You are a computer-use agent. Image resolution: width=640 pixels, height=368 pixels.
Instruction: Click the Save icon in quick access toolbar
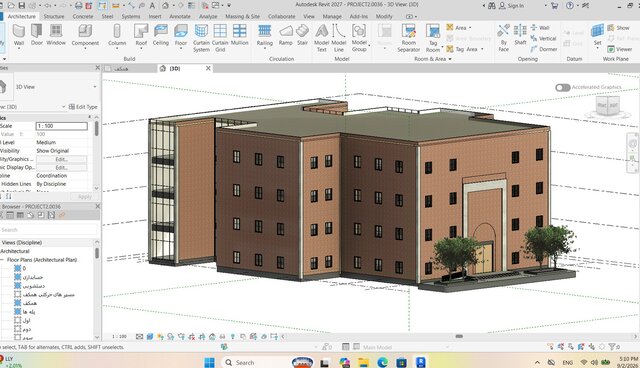(22, 5)
